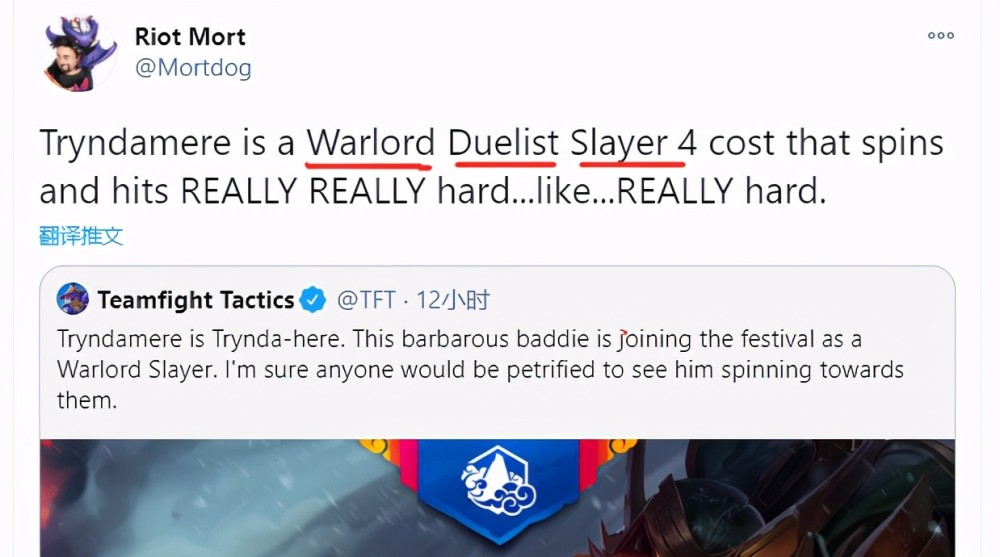1000x557 pixels.
Task: Open the @Mortdog handle link
Action: (193, 68)
